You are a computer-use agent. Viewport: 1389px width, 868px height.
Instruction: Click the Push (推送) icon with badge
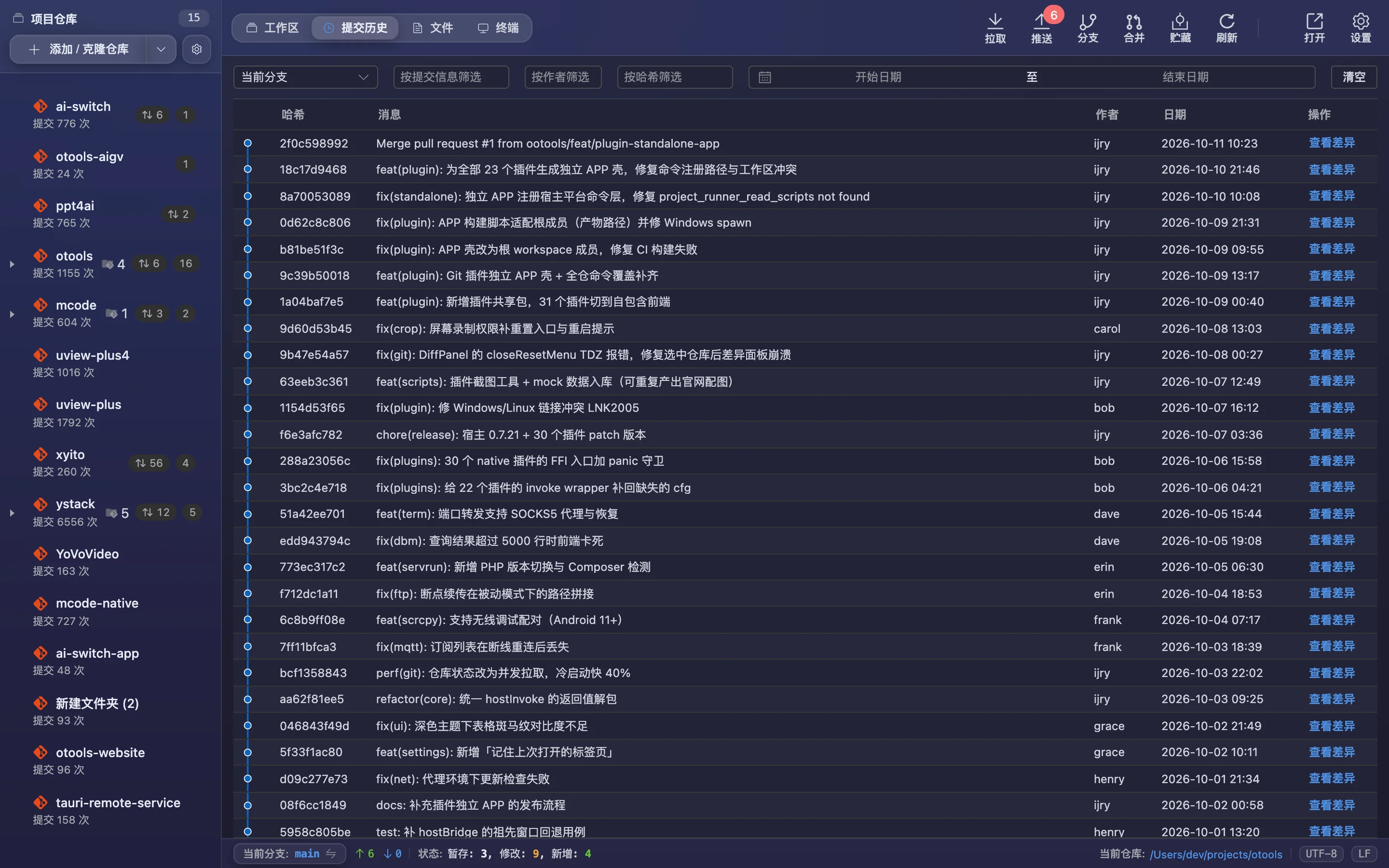[1041, 28]
